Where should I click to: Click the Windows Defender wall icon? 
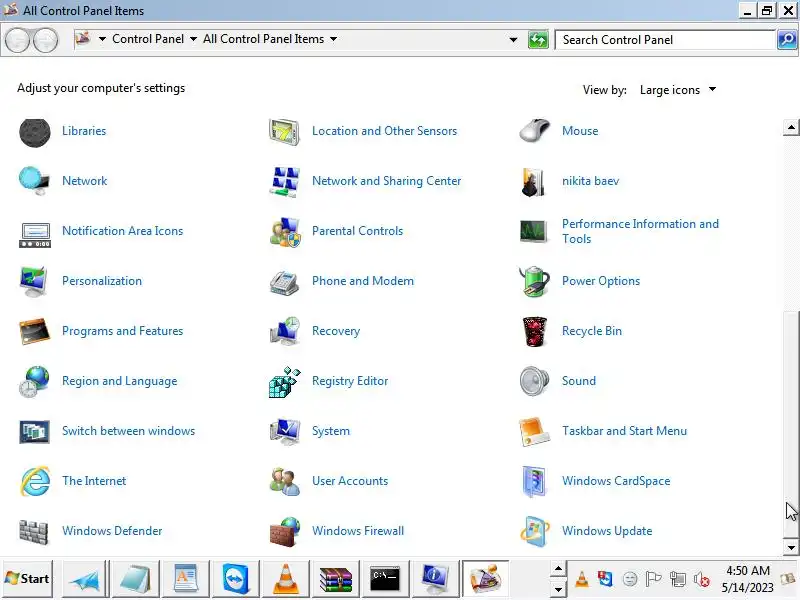pyautogui.click(x=34, y=532)
